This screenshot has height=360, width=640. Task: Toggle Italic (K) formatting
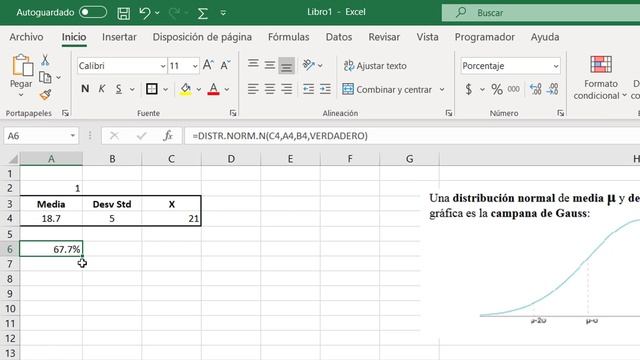[102, 89]
